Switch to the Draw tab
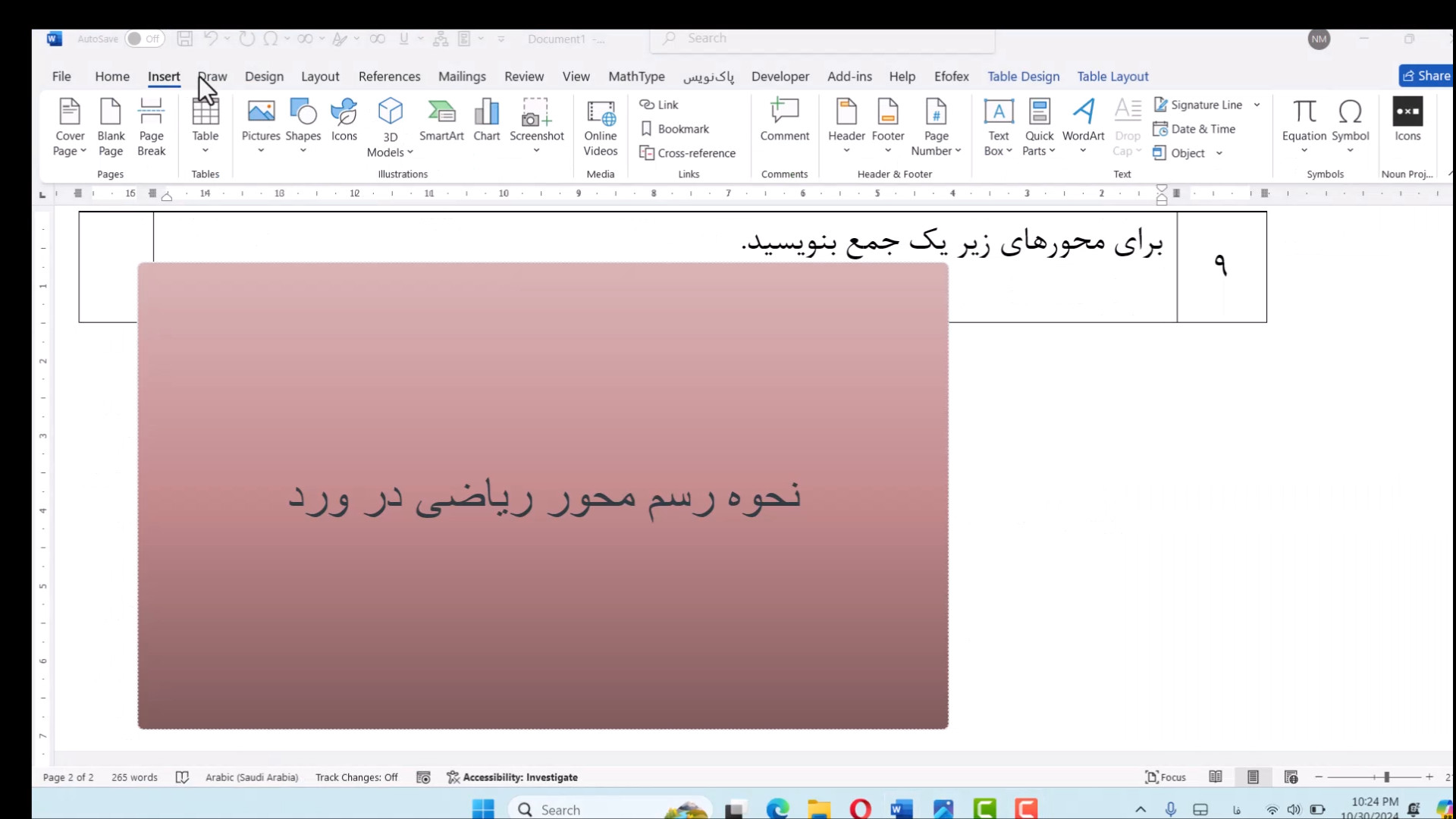The height and width of the screenshot is (819, 1456). 212,77
